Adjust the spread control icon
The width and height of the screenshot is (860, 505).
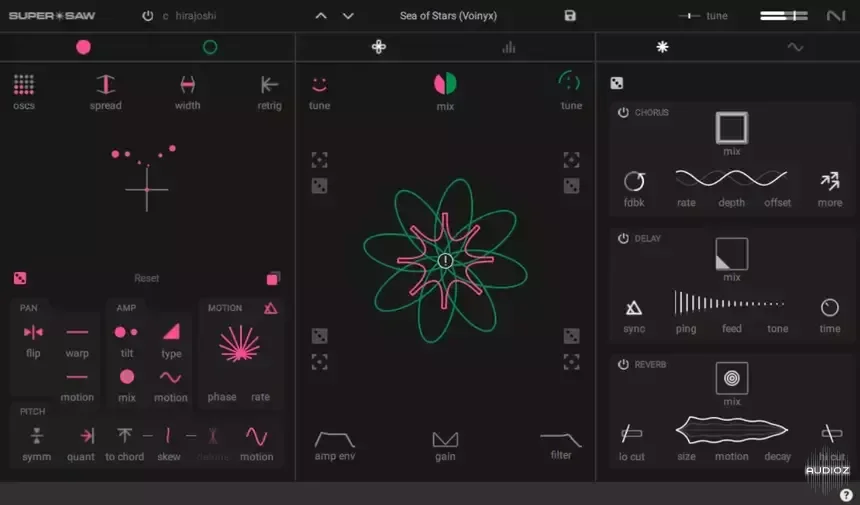tap(105, 84)
